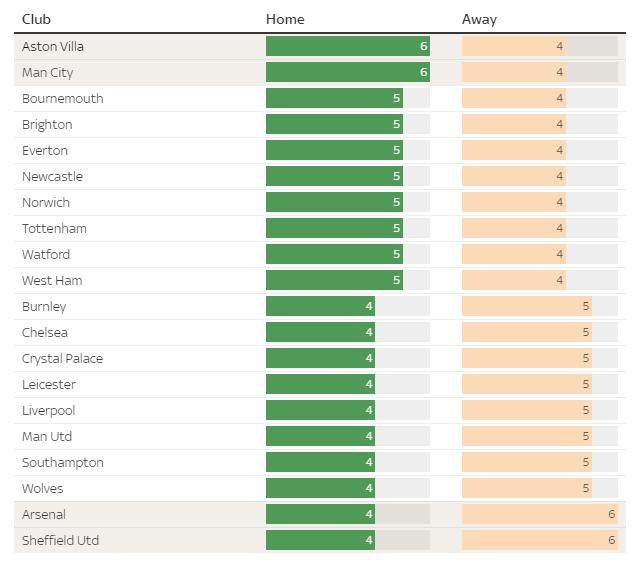Click Burnley's away bar showing 5

pyautogui.click(x=526, y=306)
